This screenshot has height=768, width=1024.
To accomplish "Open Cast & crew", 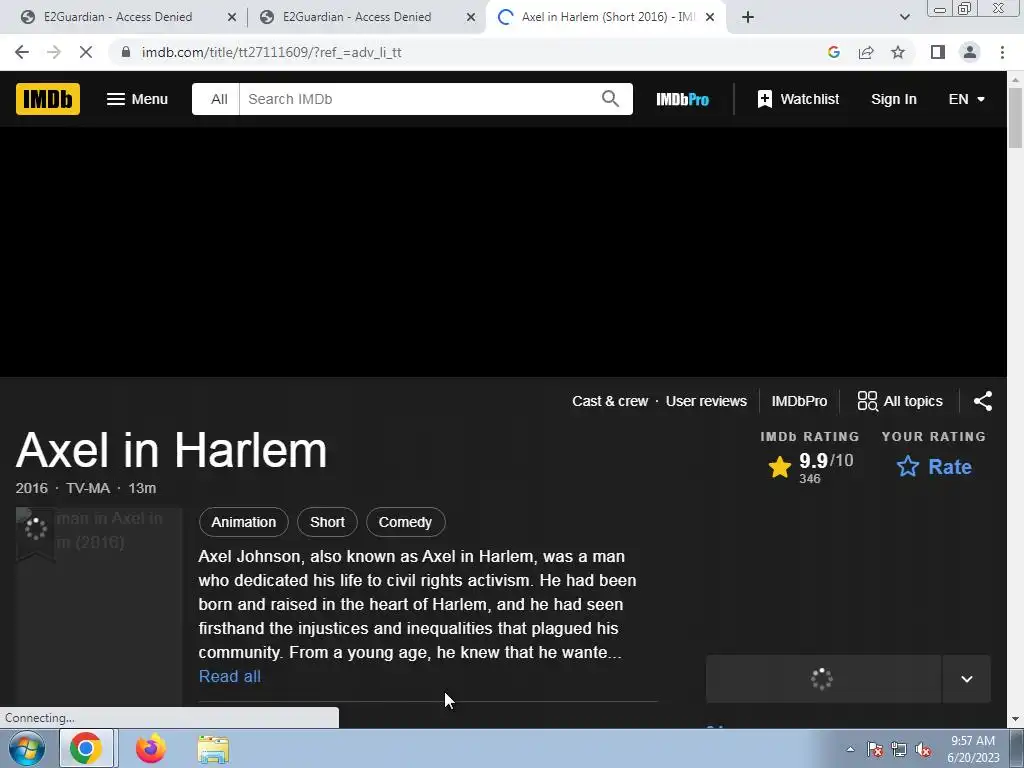I will click(610, 401).
